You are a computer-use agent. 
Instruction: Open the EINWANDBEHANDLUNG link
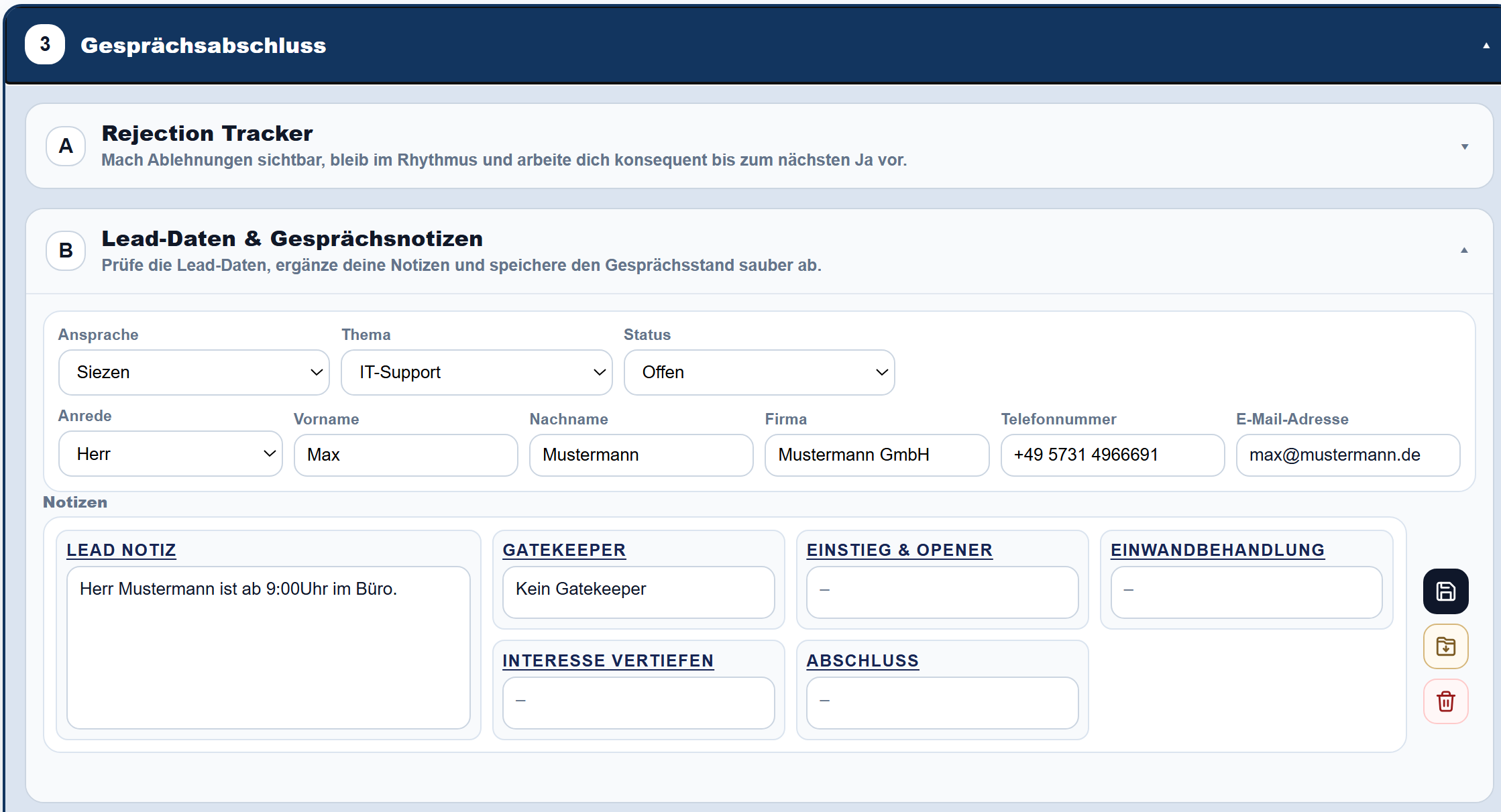1217,550
